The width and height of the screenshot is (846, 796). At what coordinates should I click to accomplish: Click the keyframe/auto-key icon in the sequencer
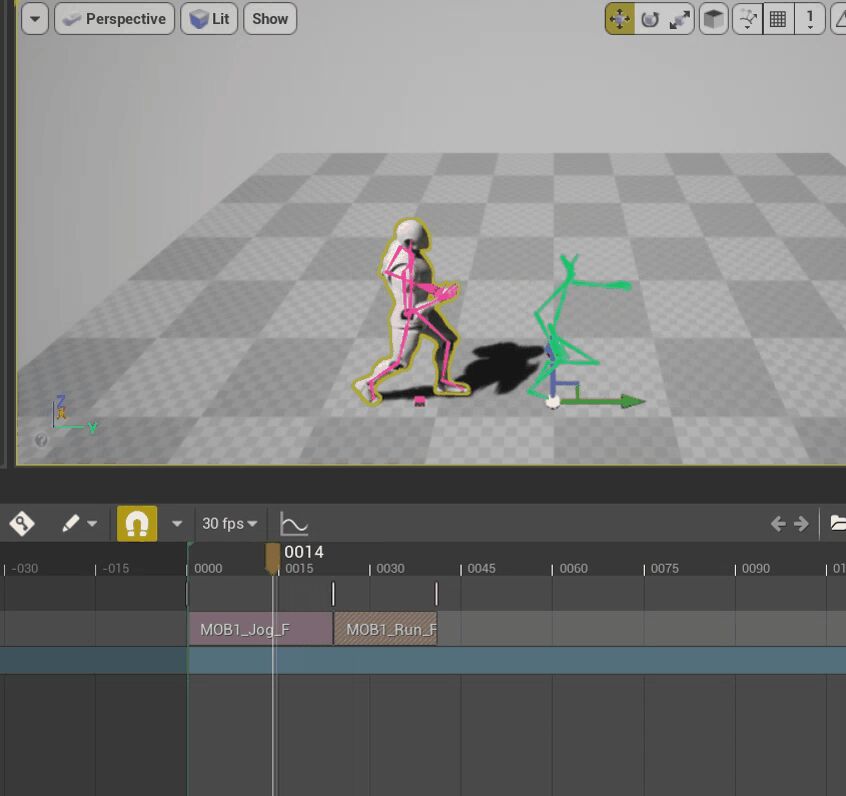tap(21, 523)
